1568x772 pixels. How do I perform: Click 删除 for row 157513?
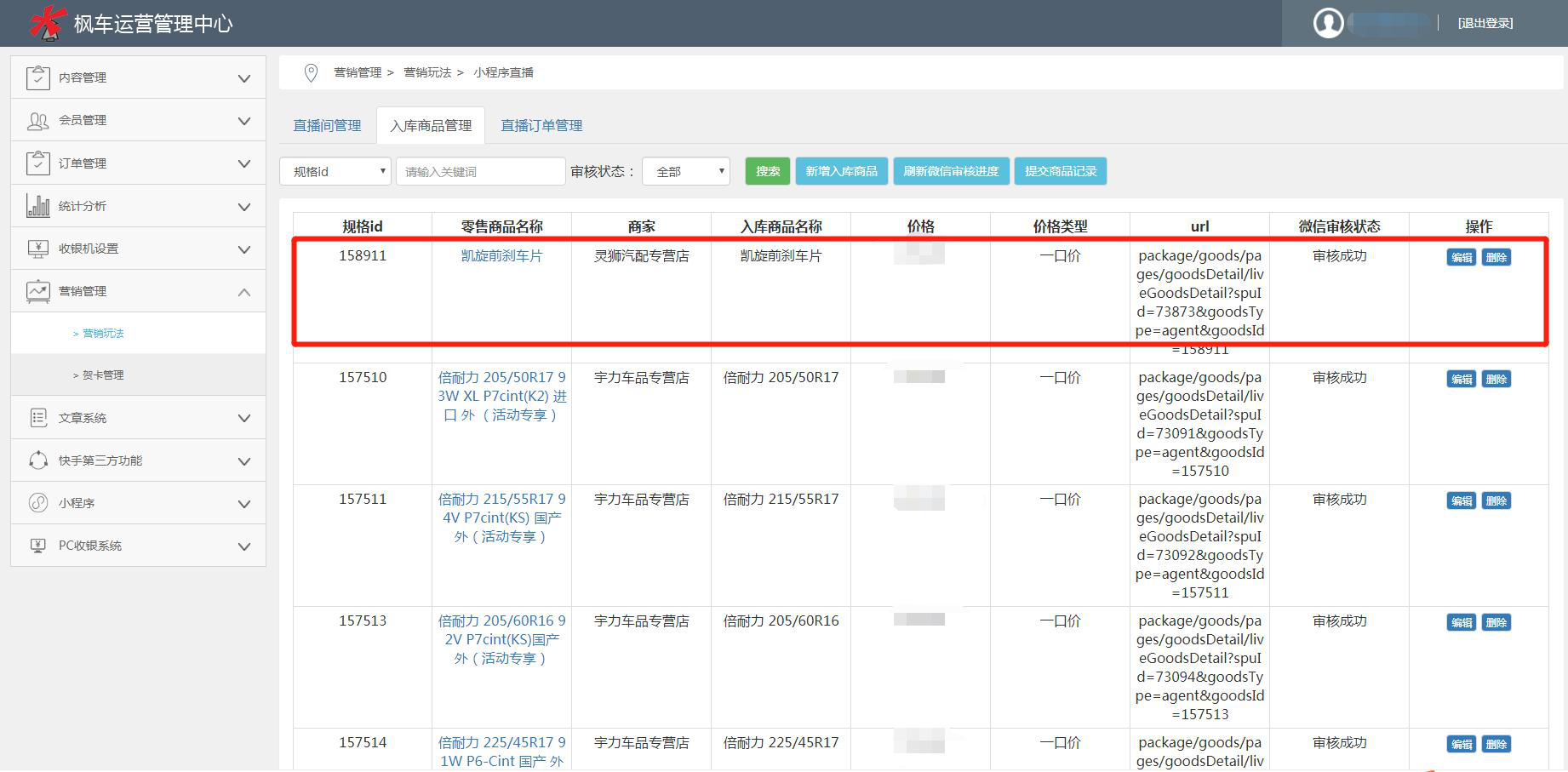1496,623
